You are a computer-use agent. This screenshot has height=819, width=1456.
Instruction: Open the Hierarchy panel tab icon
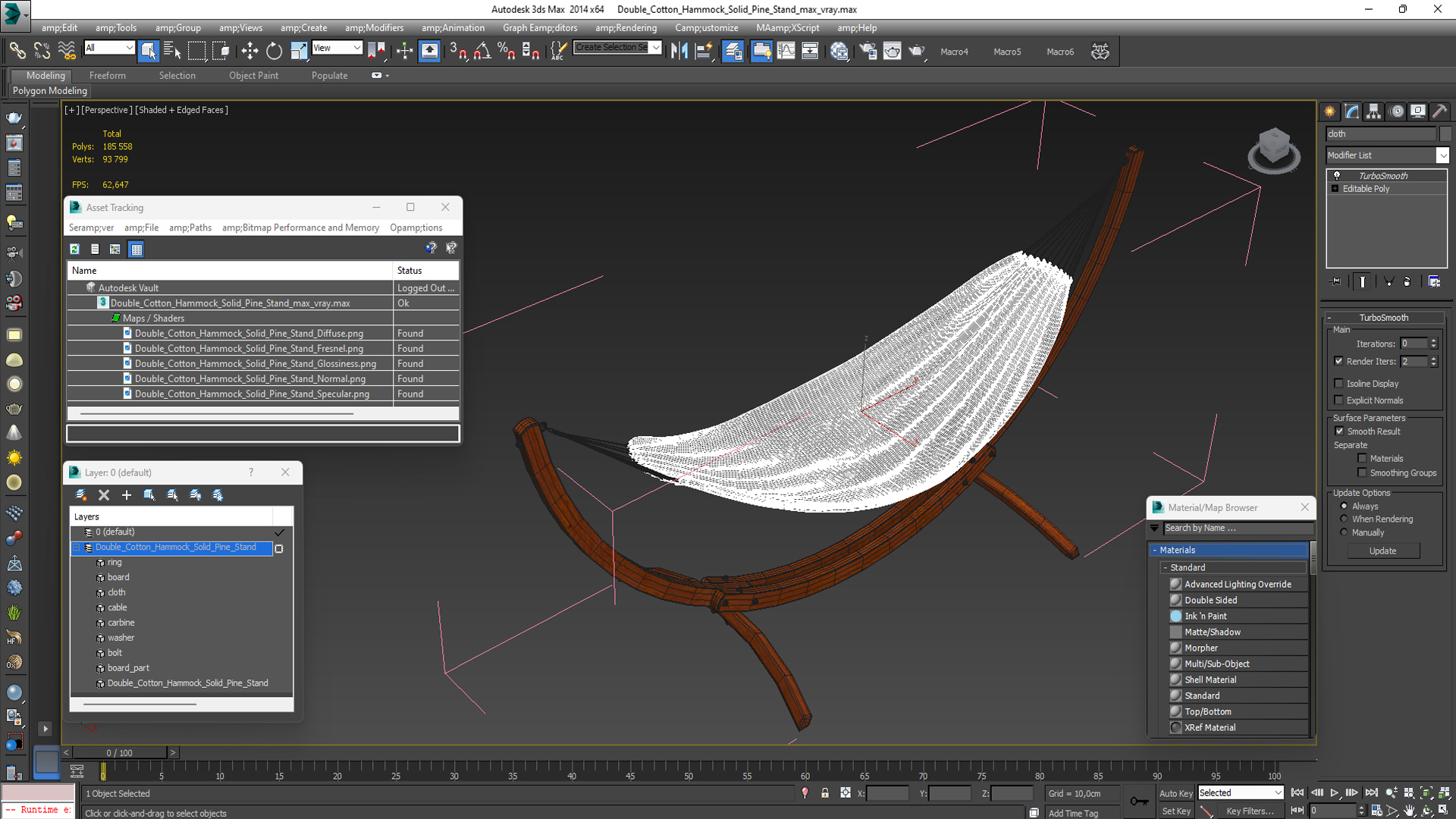coord(1373,111)
